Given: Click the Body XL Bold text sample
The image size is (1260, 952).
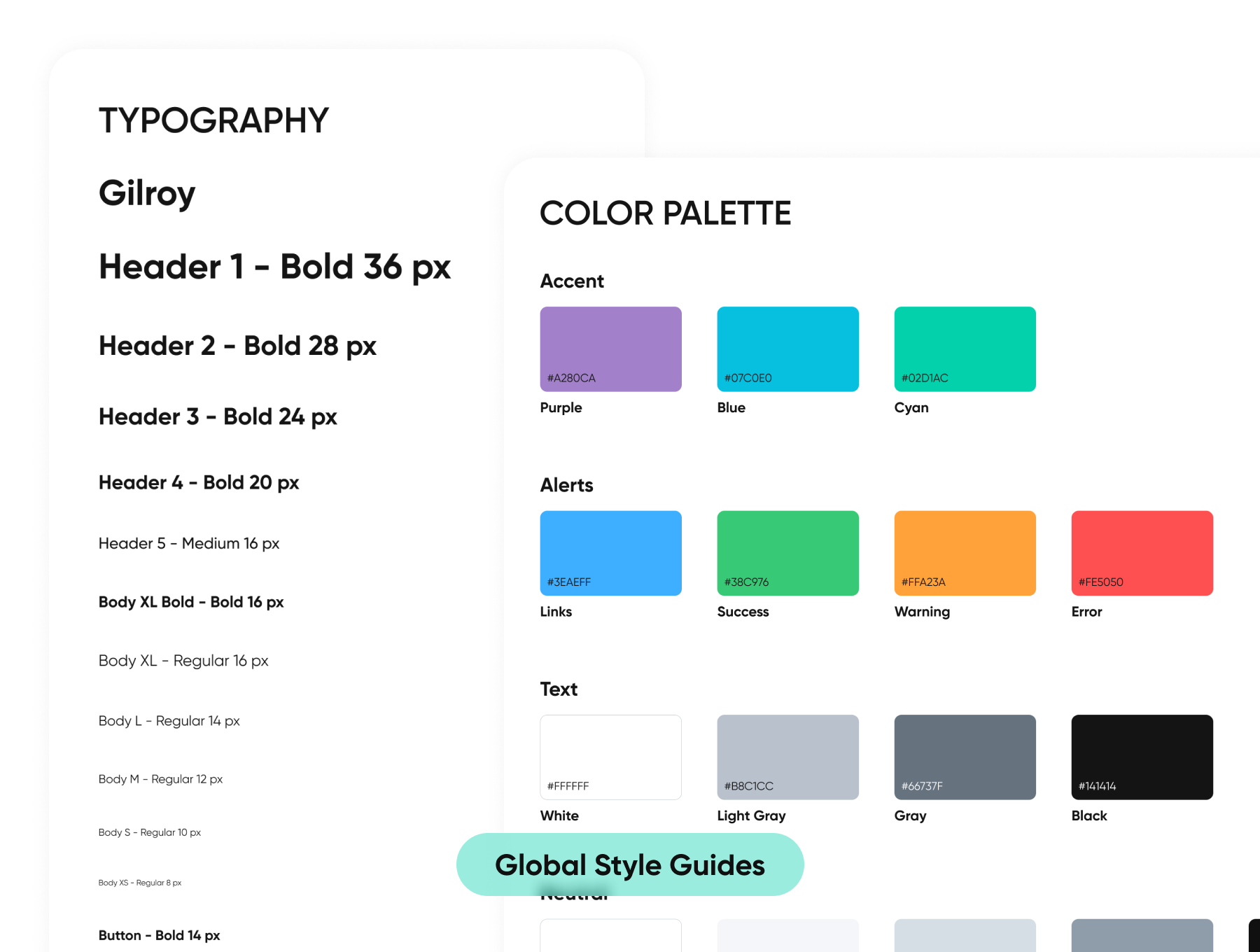Looking at the screenshot, I should (191, 602).
